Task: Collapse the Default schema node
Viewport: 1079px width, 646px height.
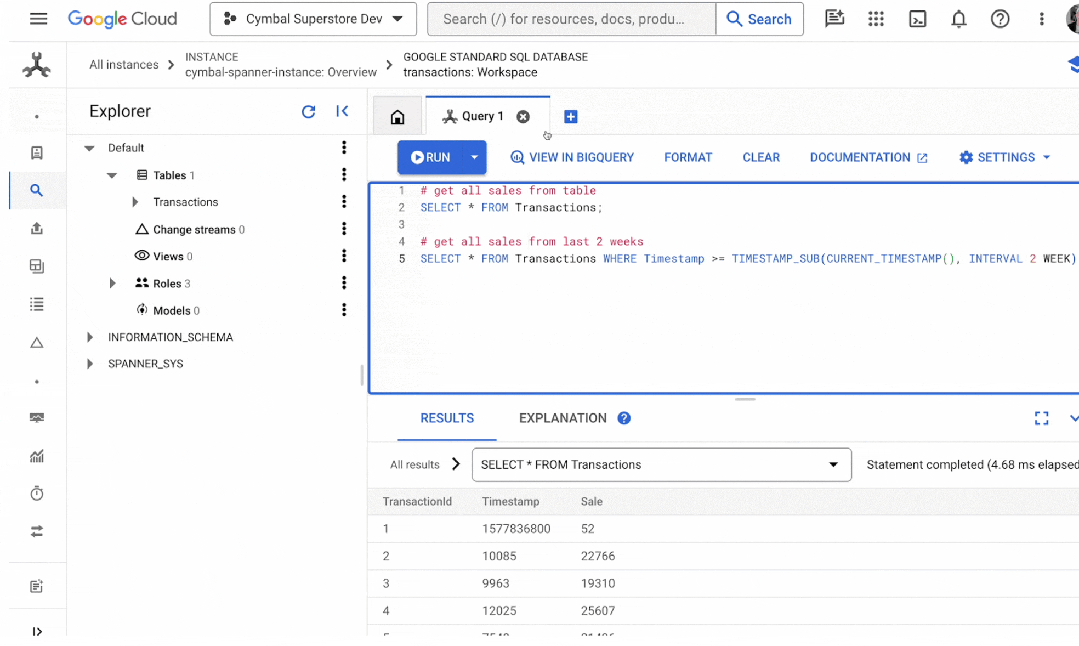Action: pyautogui.click(x=89, y=148)
